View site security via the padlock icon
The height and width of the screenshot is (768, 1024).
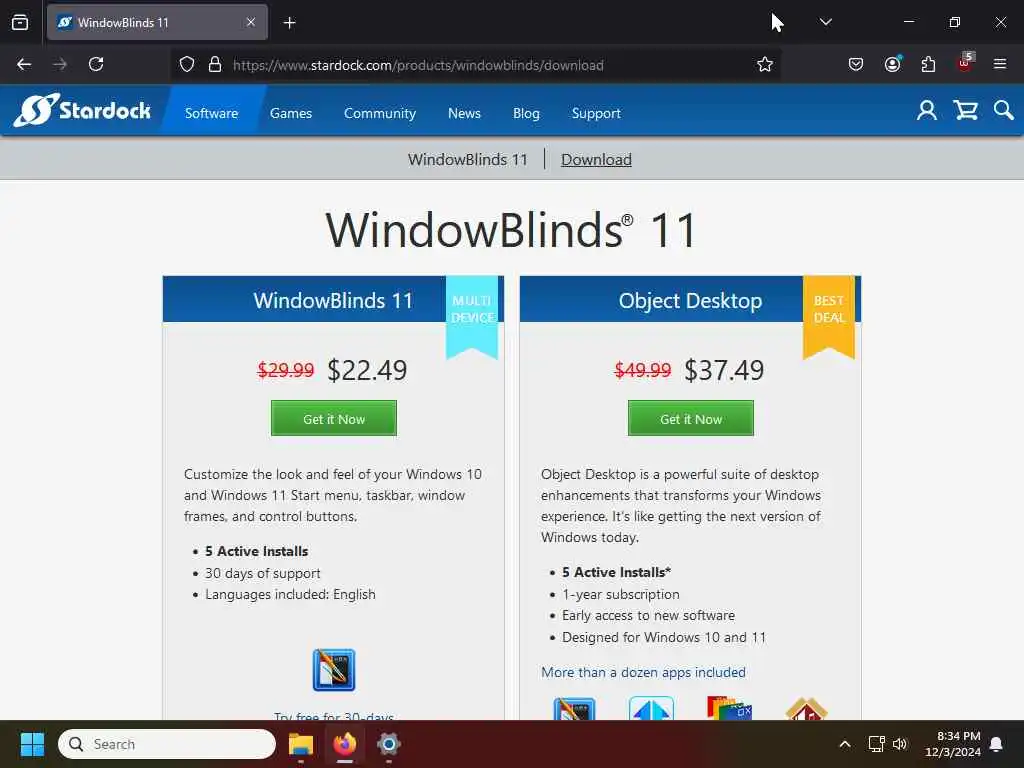point(215,64)
